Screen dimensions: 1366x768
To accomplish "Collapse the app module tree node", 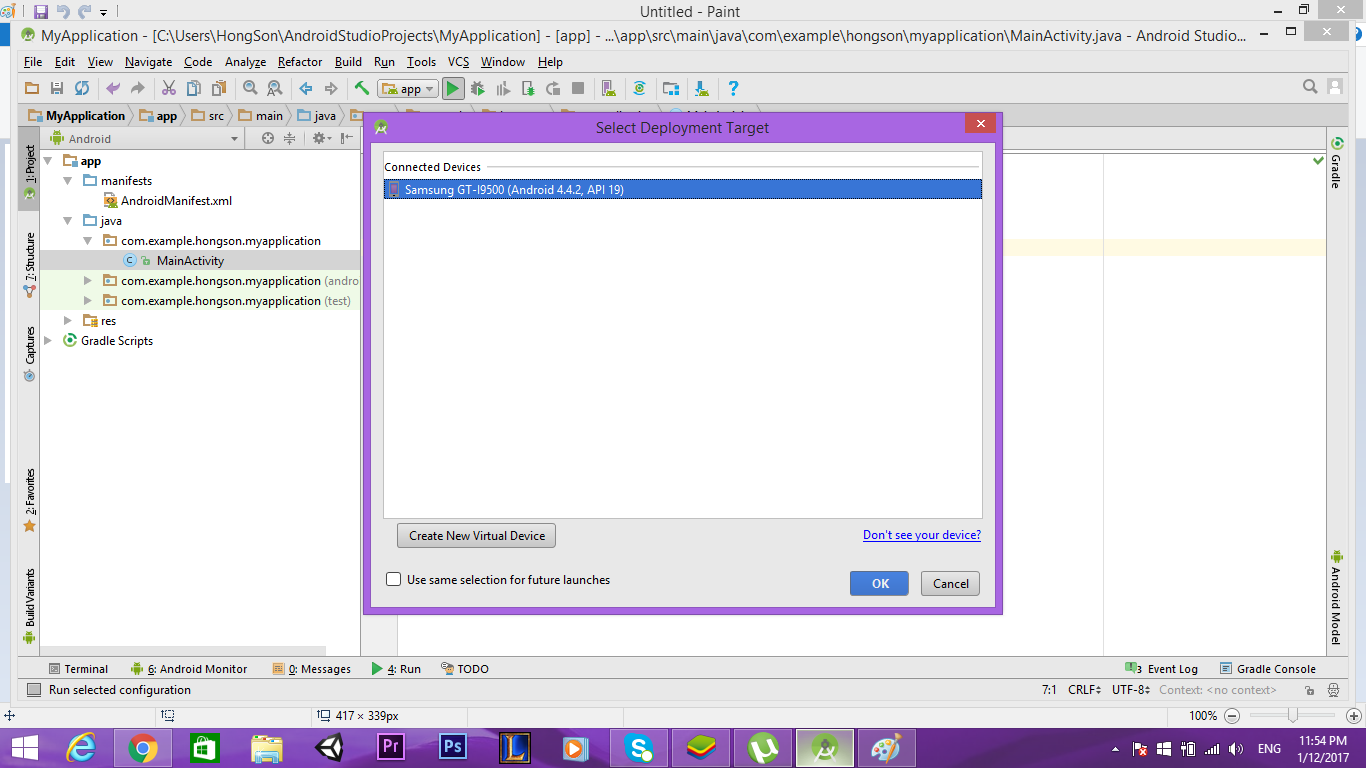I will 48,161.
